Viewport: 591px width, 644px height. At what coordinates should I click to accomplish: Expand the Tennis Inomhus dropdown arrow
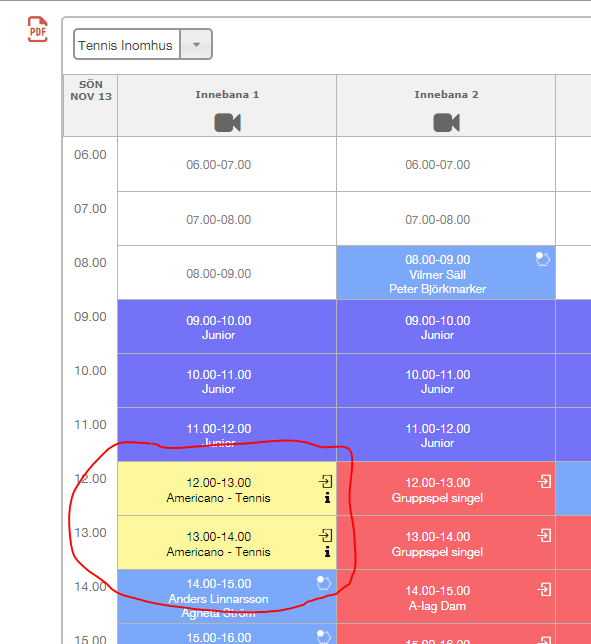coord(196,44)
